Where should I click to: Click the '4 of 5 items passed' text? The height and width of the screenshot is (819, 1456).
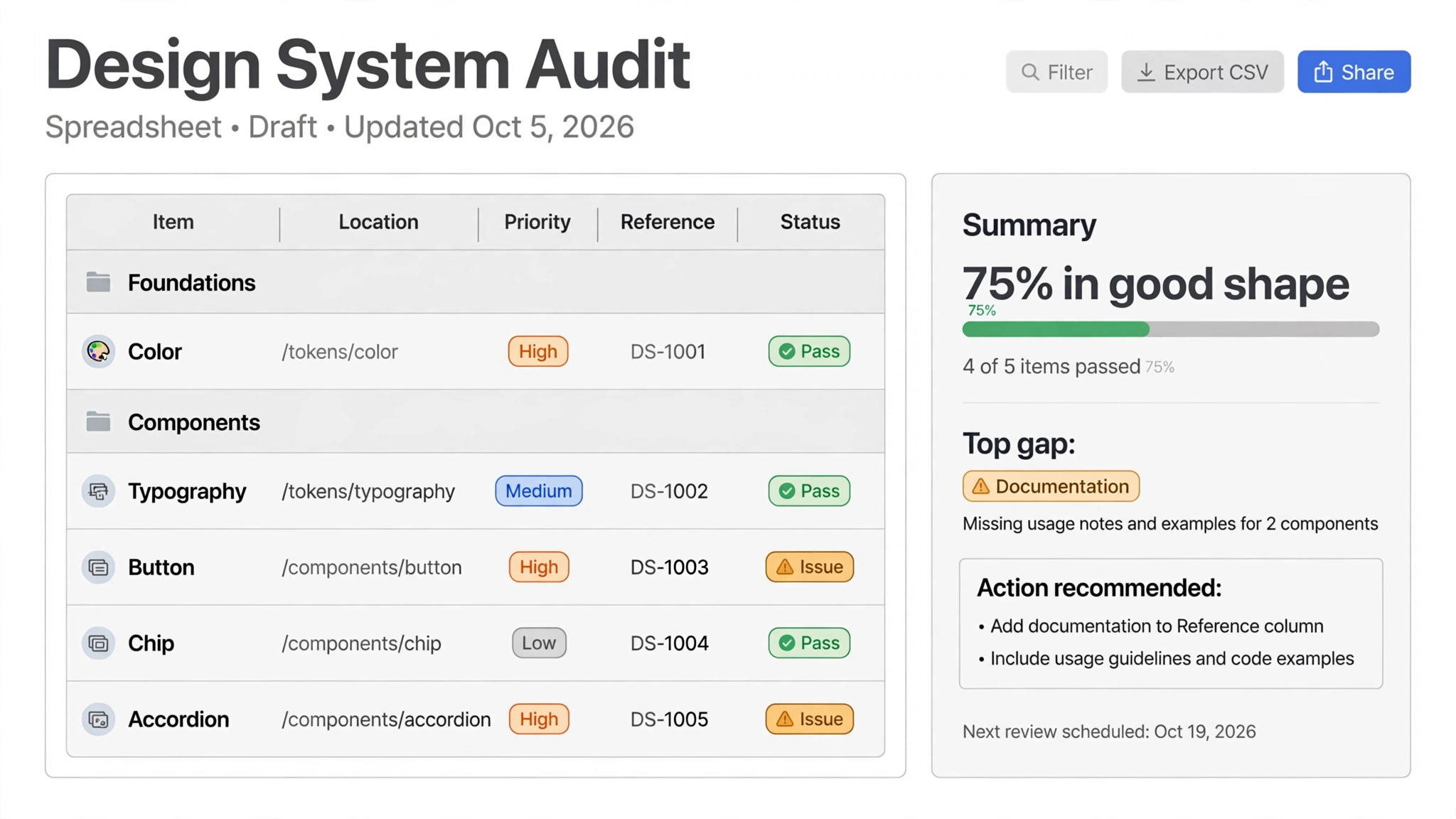(1051, 367)
